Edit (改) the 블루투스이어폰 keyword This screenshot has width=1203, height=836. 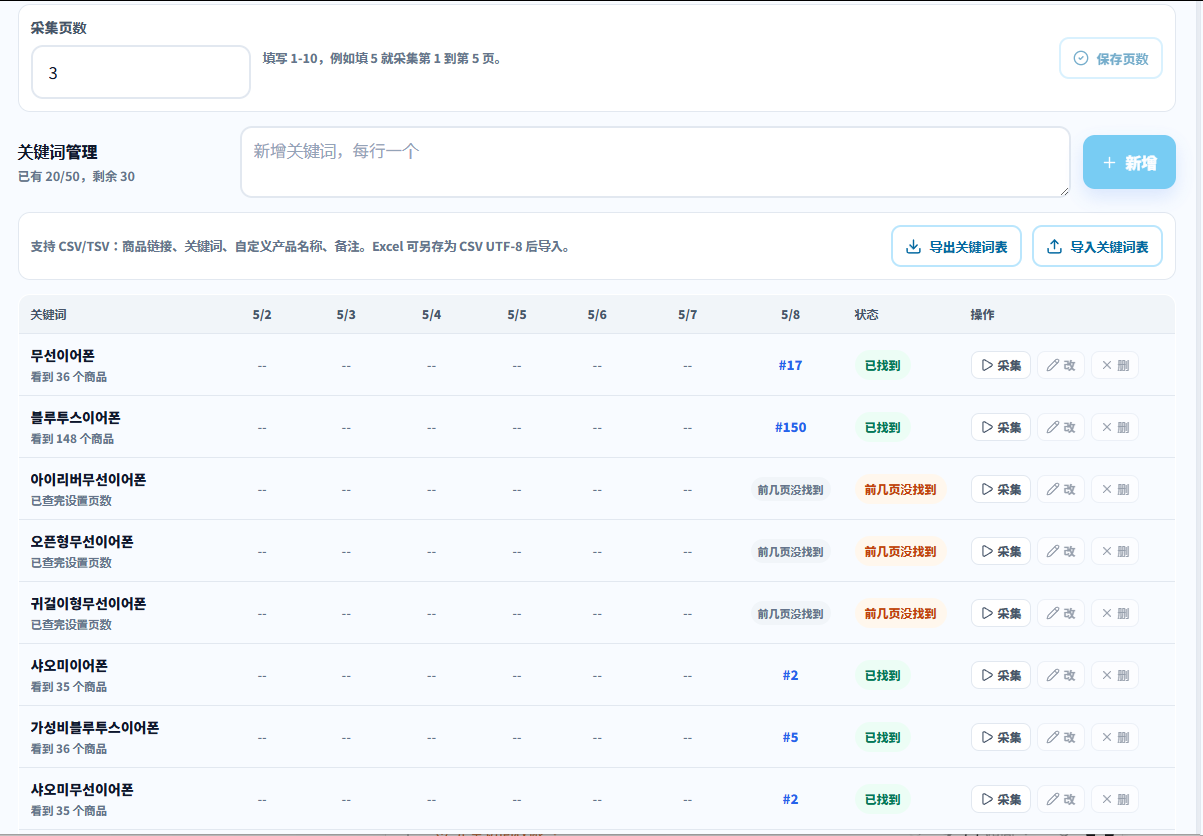pos(1061,427)
